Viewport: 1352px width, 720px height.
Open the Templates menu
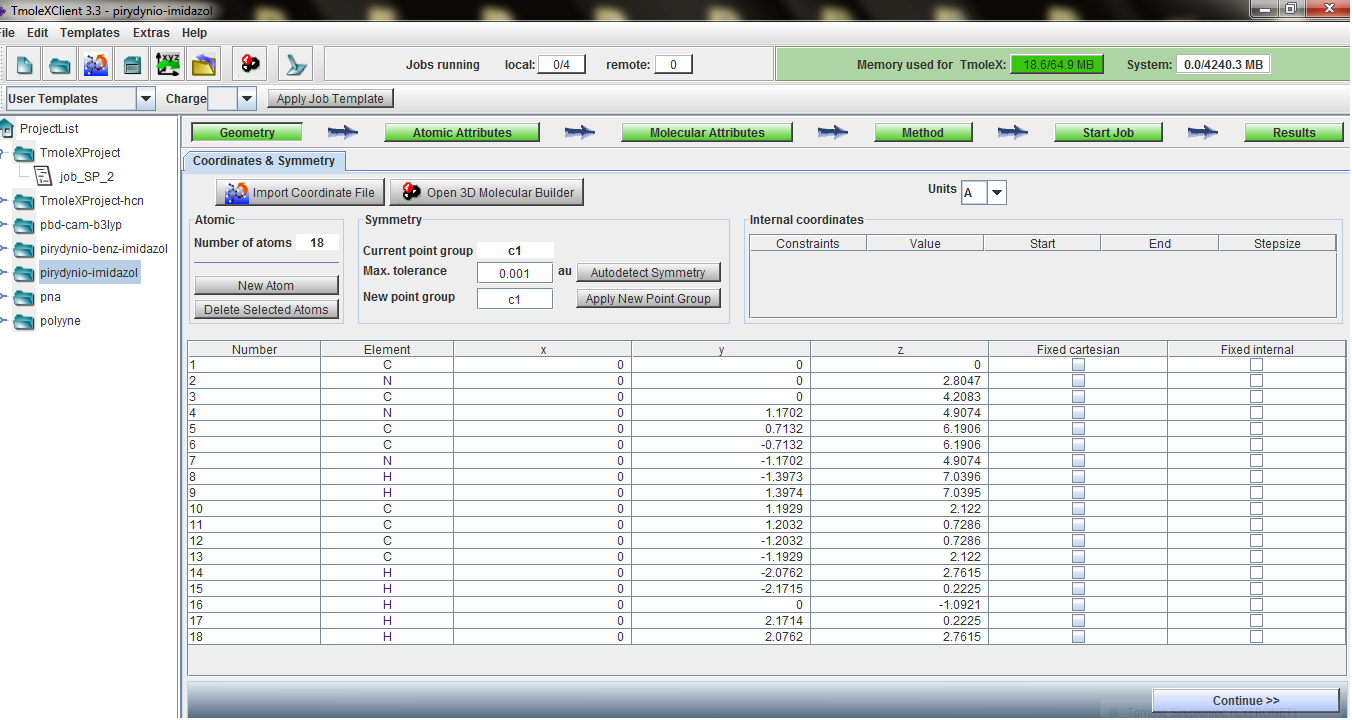(x=90, y=33)
